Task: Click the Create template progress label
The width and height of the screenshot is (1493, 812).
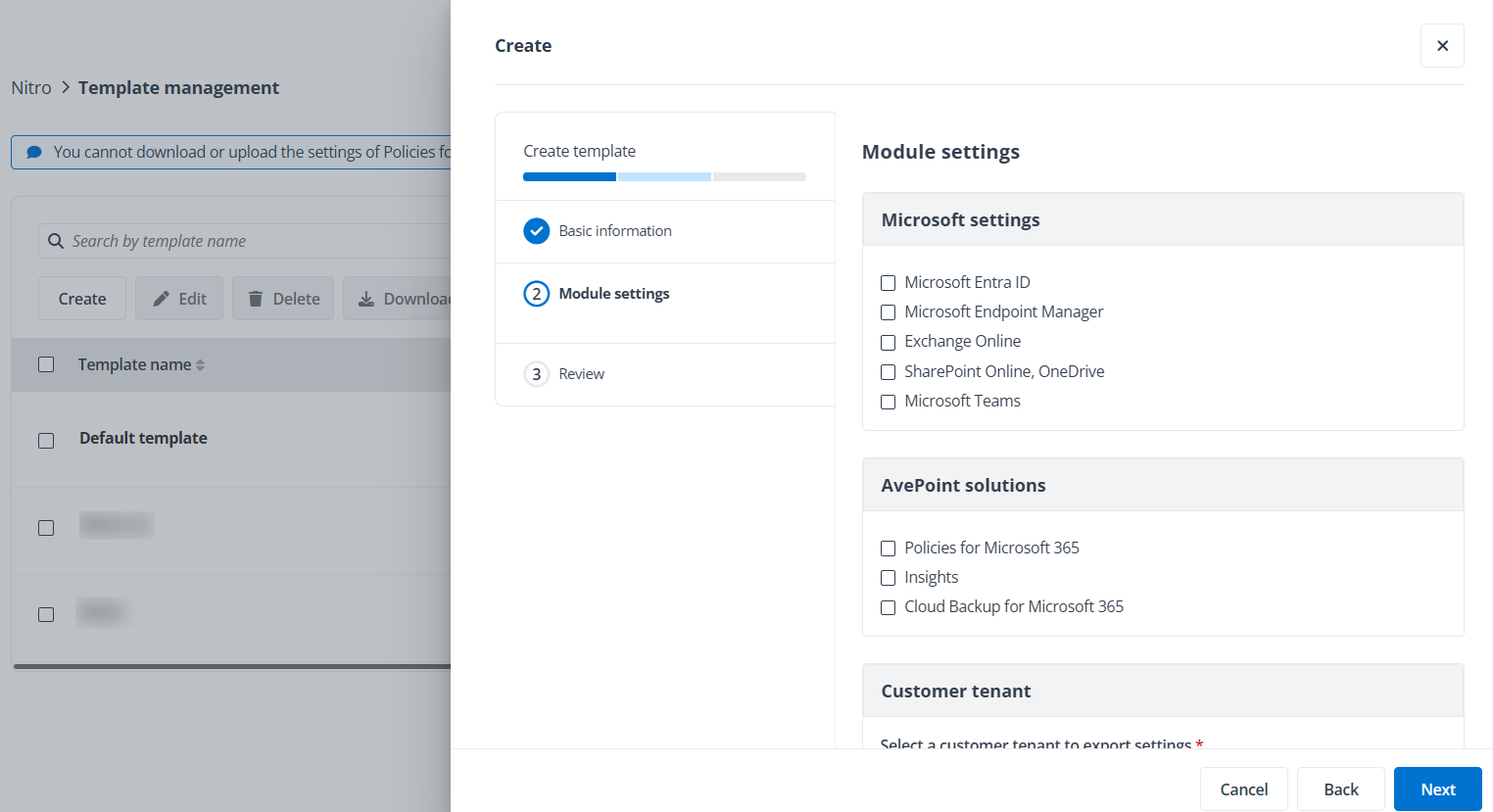Action: 579,151
